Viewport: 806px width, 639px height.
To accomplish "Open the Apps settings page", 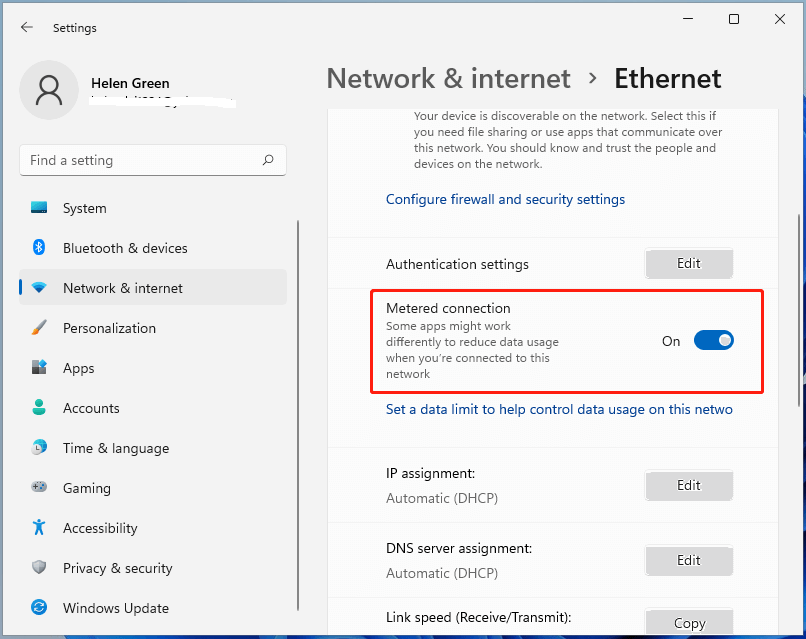I will pyautogui.click(x=153, y=368).
